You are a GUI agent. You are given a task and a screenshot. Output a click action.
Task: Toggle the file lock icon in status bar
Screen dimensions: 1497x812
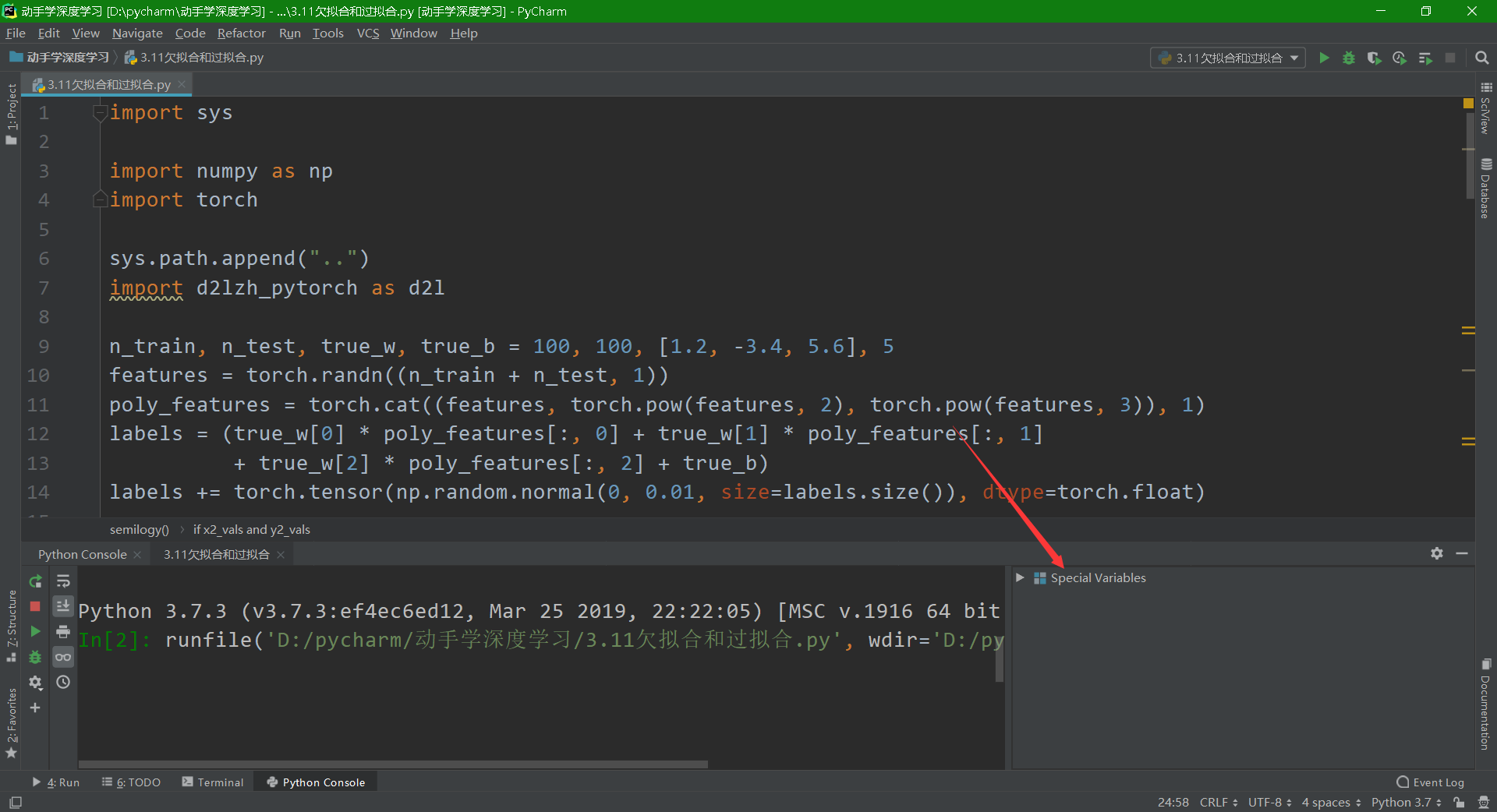[1459, 803]
